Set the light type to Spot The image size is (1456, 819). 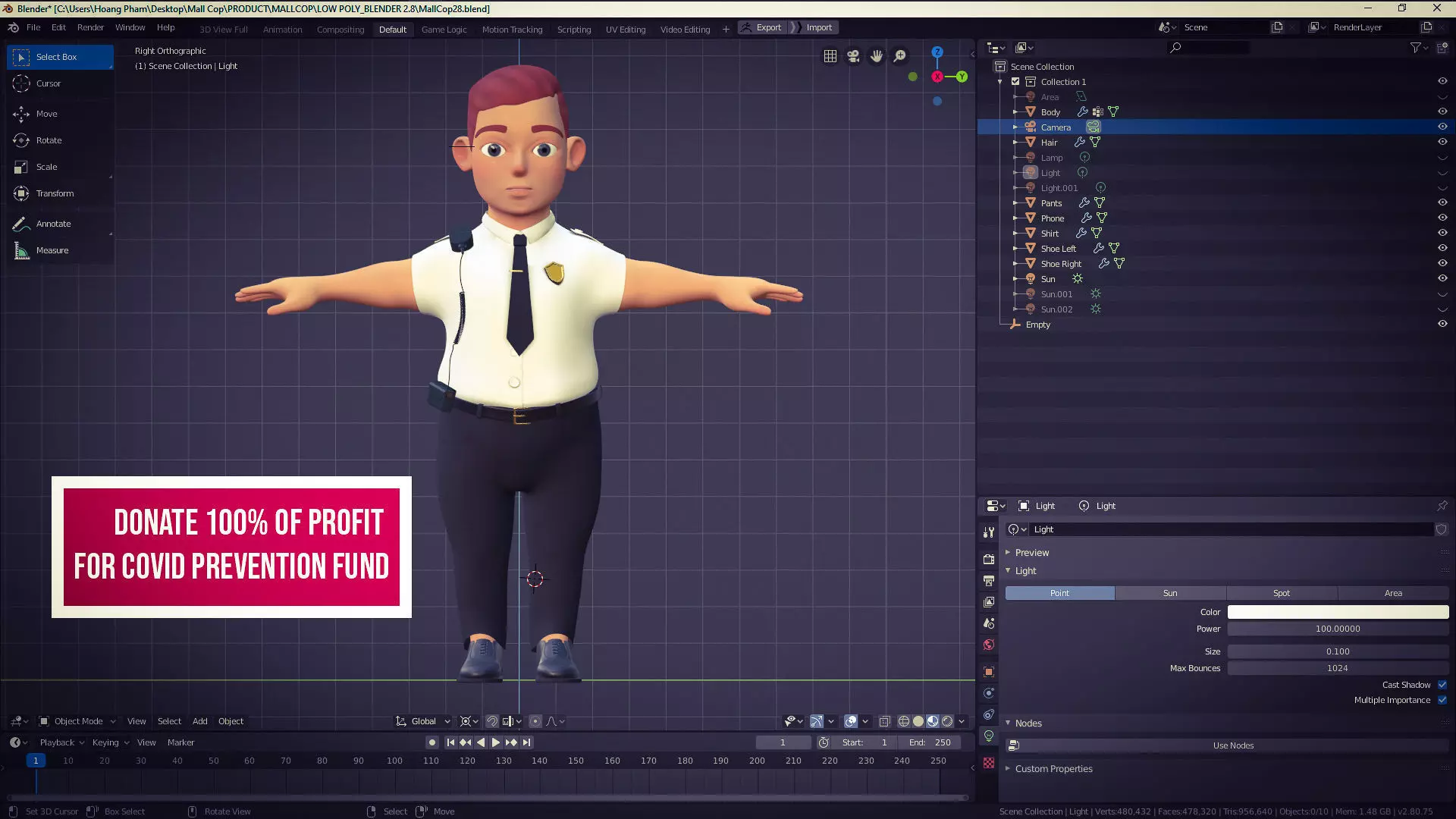coord(1281,593)
